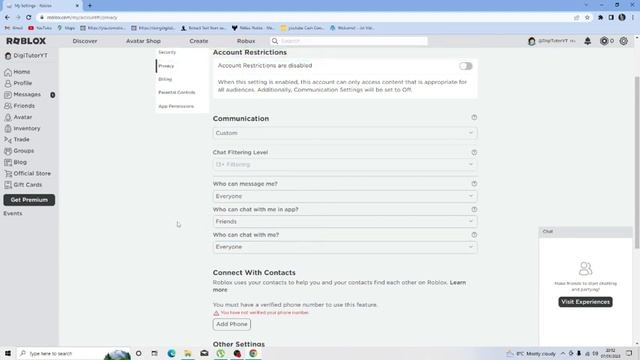The image size is (640, 360).
Task: Open the Who can message me dropdown
Action: [345, 196]
